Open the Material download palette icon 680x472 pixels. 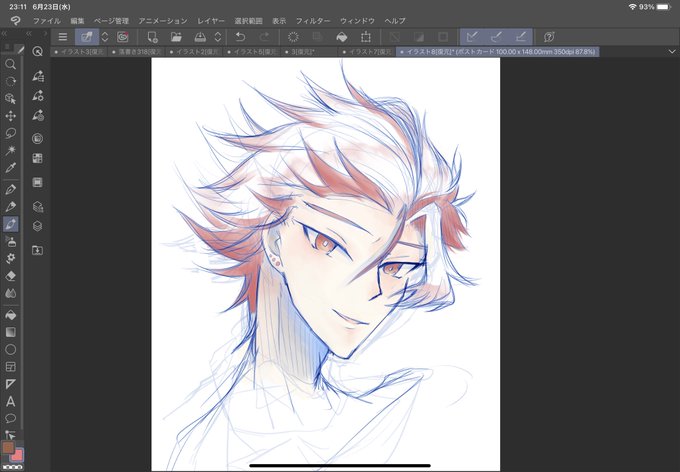point(38,250)
